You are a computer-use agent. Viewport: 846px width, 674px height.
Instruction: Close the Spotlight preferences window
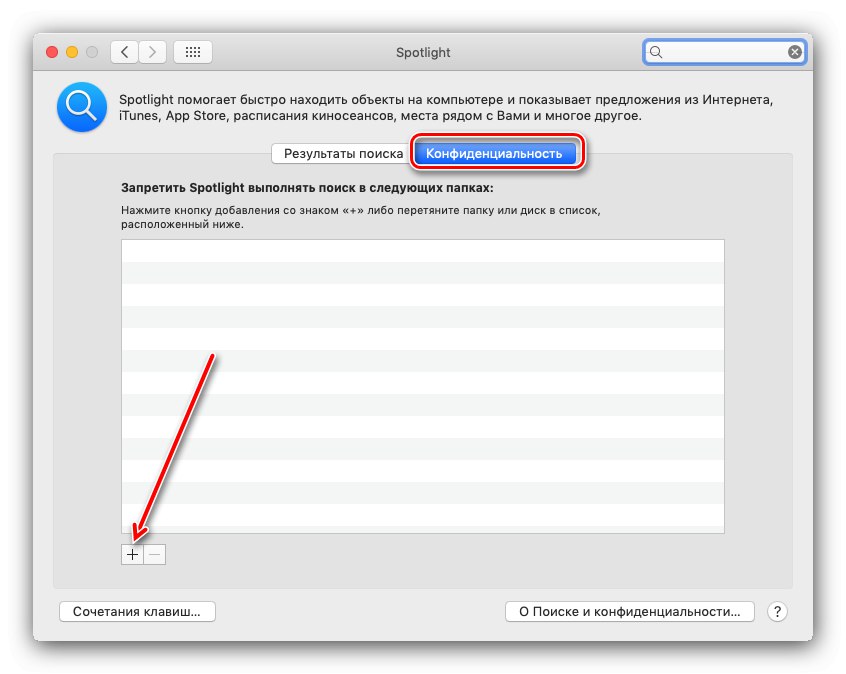click(x=52, y=52)
